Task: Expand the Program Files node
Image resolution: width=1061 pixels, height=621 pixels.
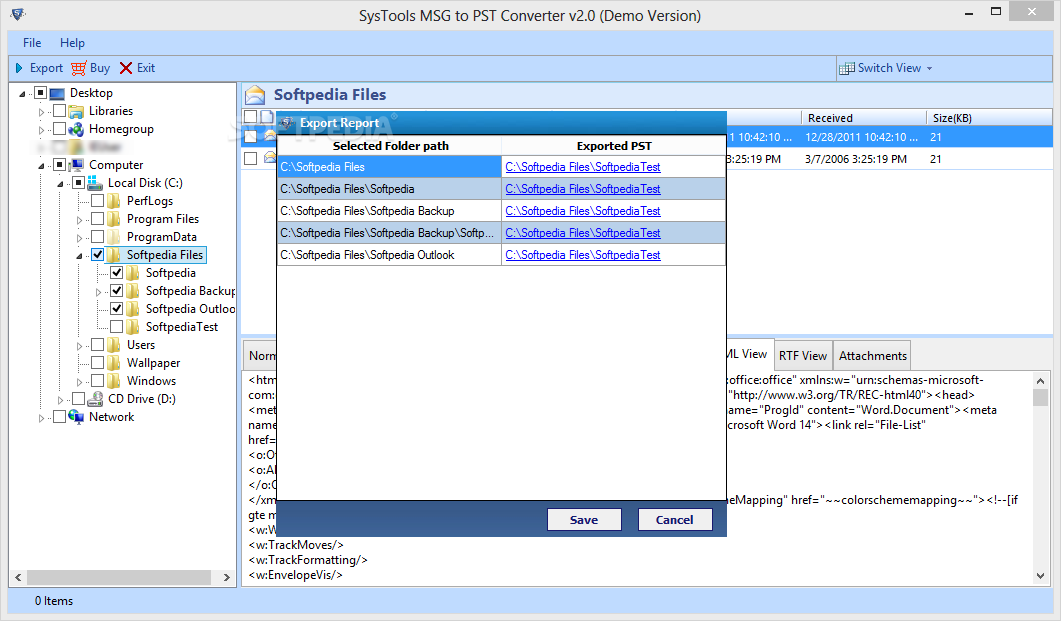Action: click(x=79, y=220)
